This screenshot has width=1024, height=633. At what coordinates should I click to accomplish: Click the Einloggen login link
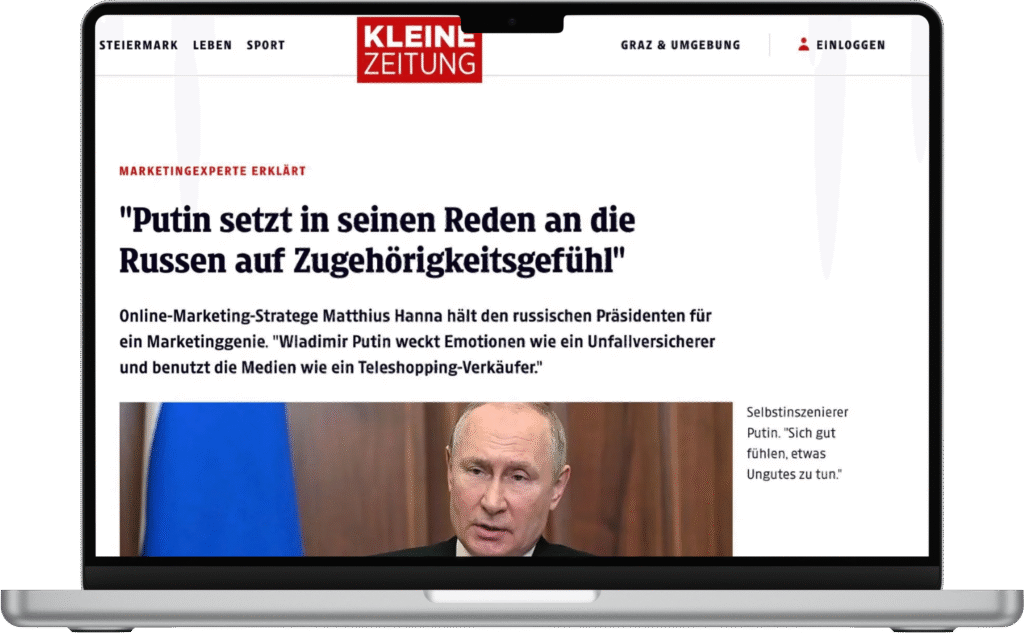click(850, 45)
